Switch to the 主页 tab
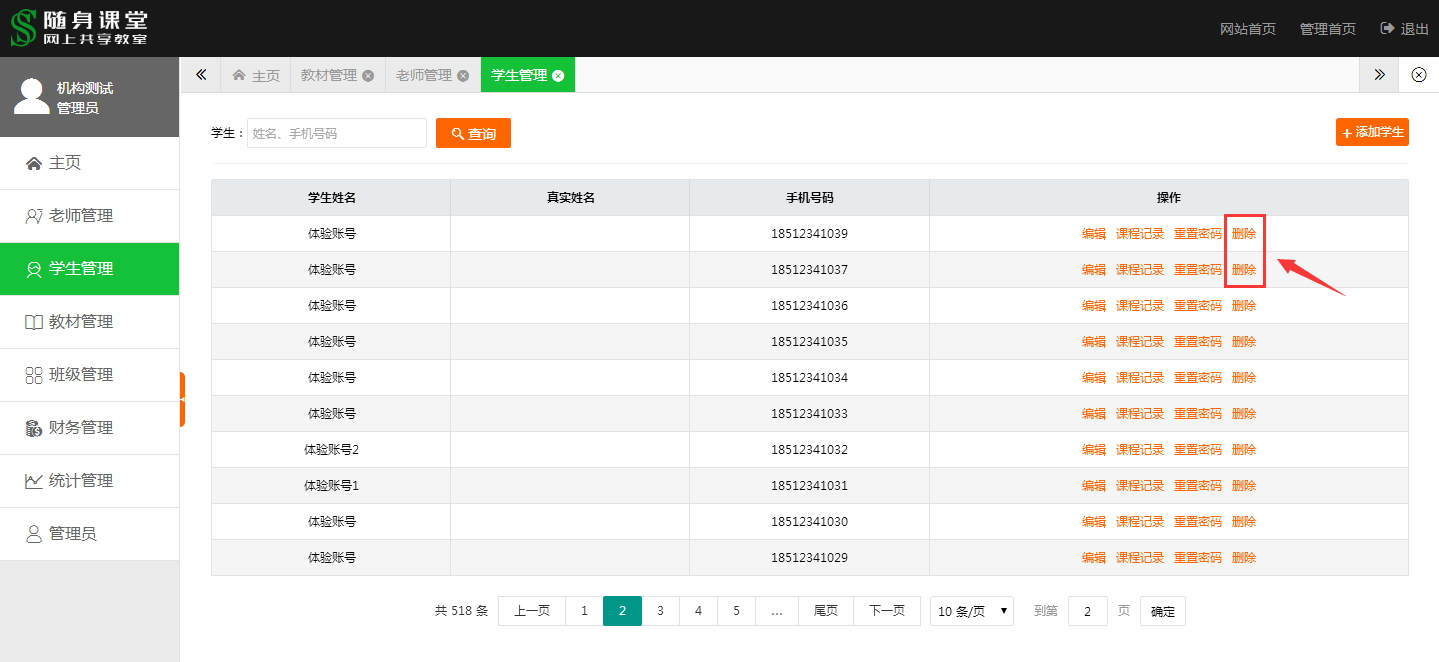 click(256, 76)
